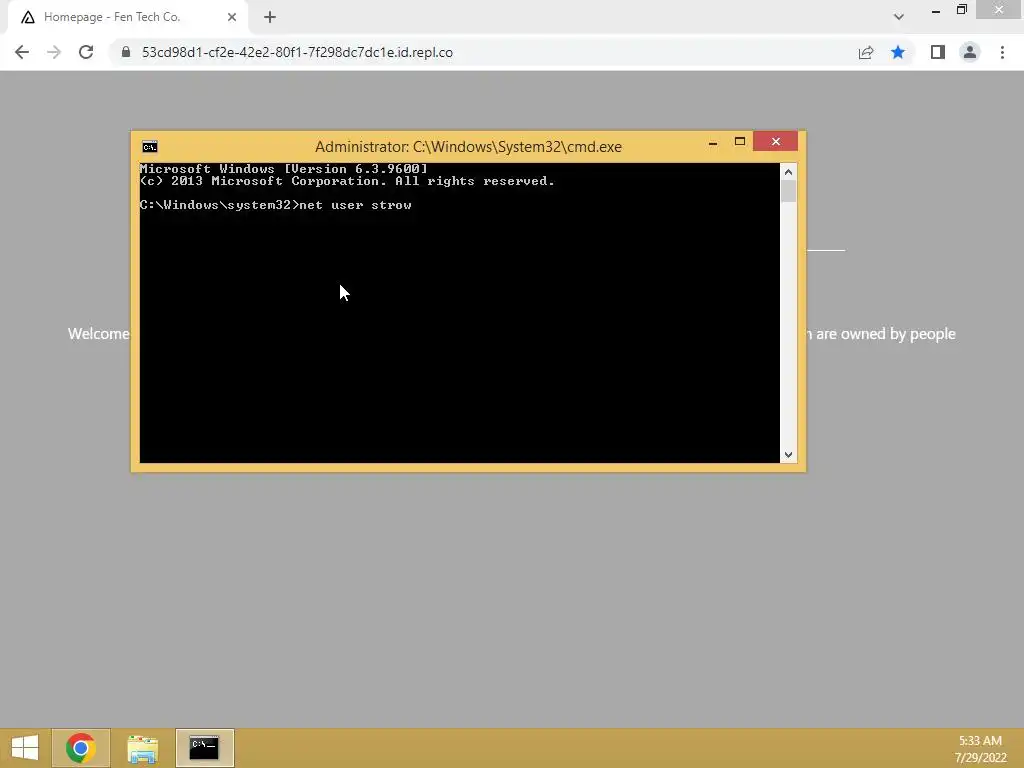Open File Explorer from taskbar
The width and height of the screenshot is (1024, 768).
(x=142, y=748)
